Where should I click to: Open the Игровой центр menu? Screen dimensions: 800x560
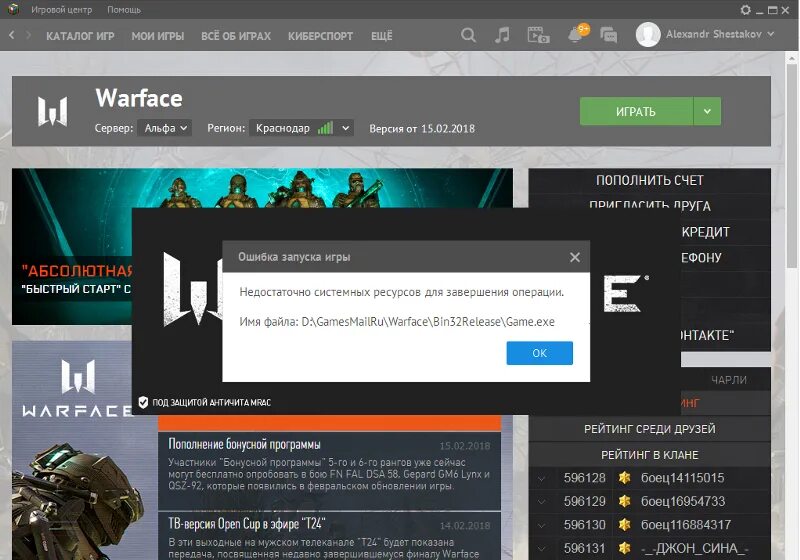(62, 10)
